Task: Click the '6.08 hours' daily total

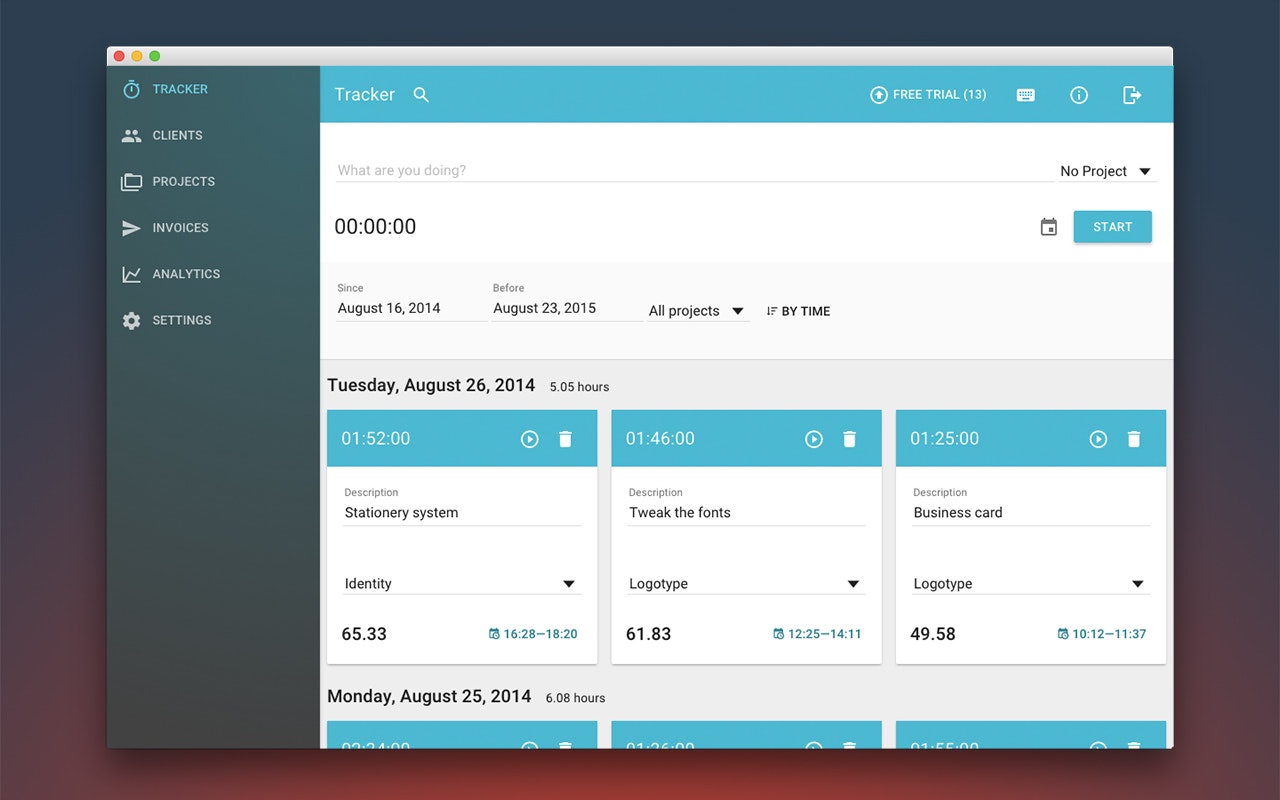Action: click(575, 698)
